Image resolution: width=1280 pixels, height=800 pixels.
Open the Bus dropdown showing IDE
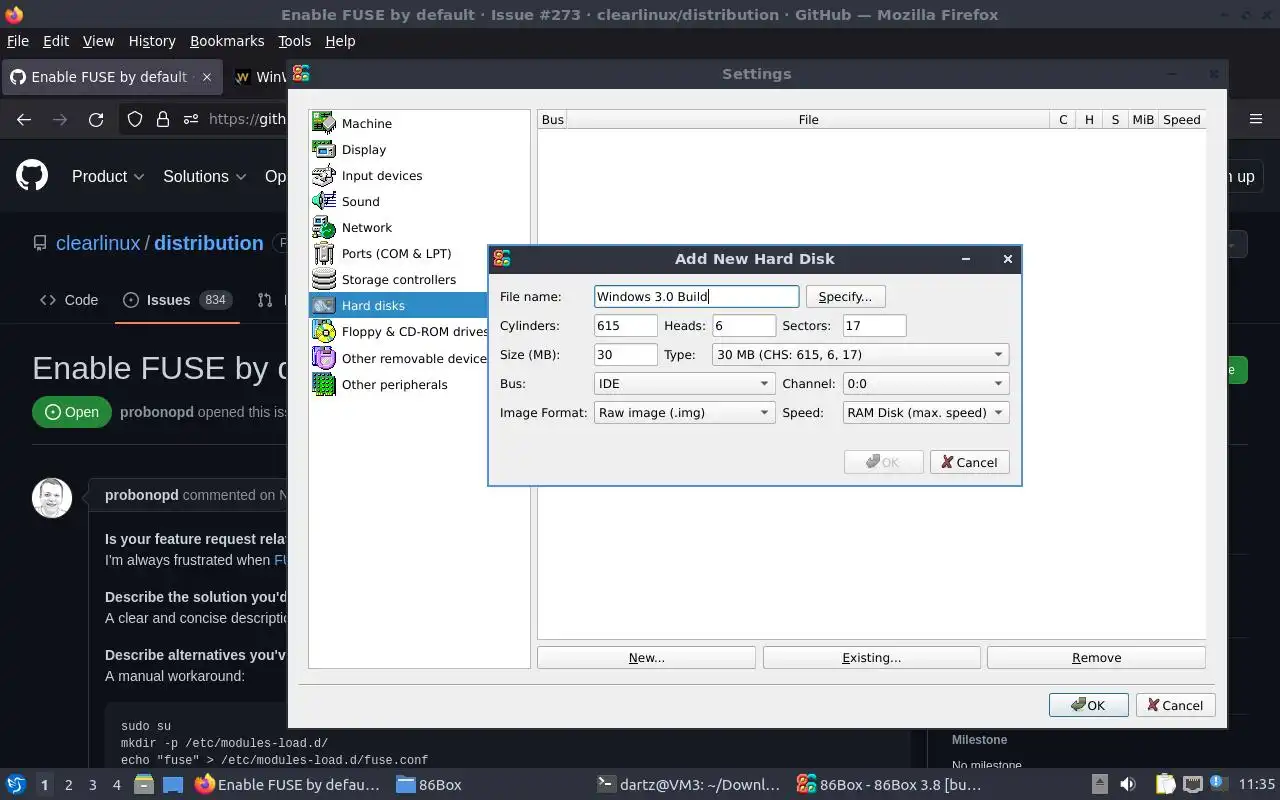coord(684,383)
